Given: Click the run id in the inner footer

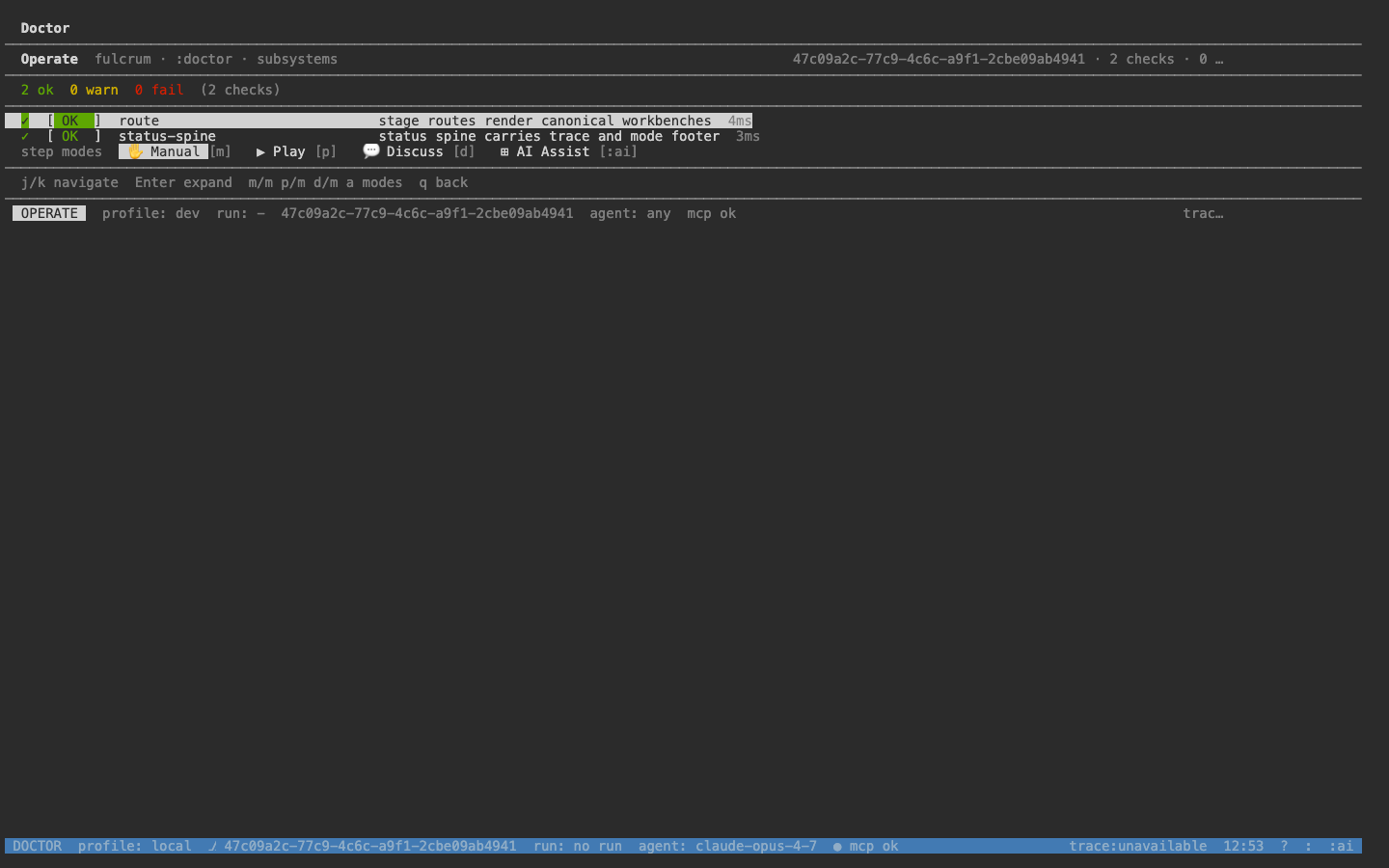Looking at the screenshot, I should [x=426, y=213].
